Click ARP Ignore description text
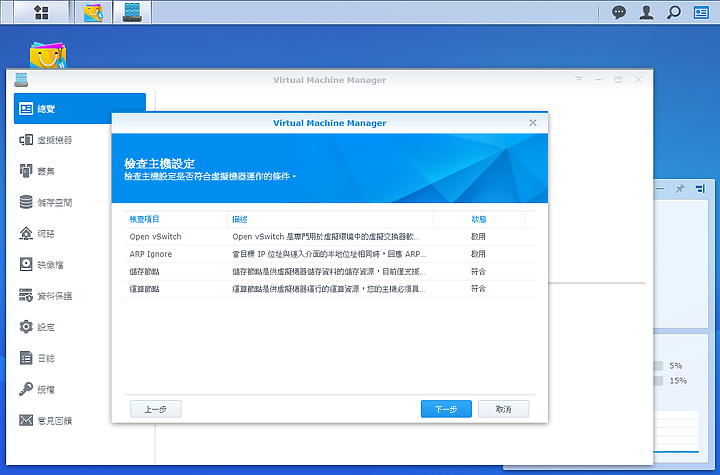 (x=329, y=254)
